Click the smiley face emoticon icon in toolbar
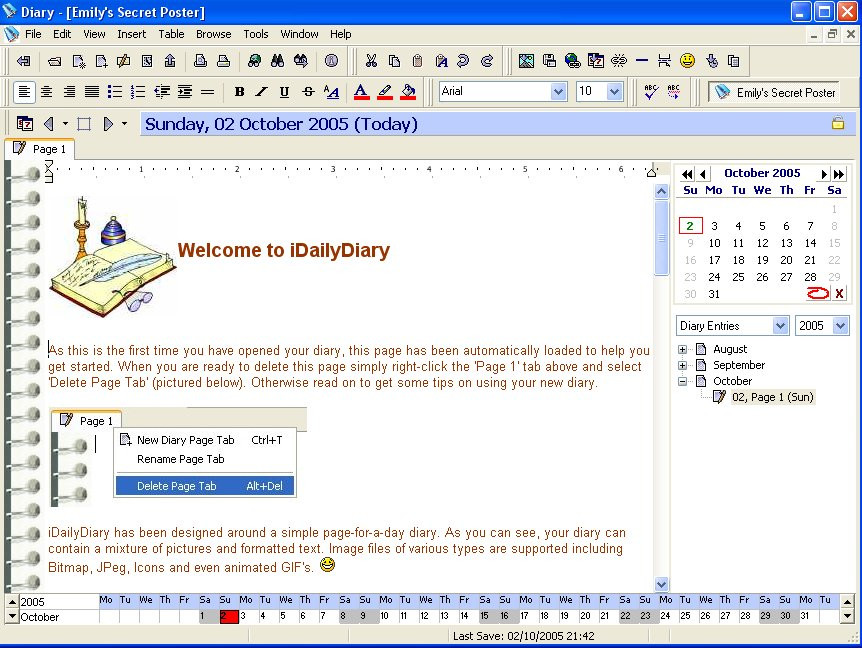The height and width of the screenshot is (648, 862). [x=687, y=61]
